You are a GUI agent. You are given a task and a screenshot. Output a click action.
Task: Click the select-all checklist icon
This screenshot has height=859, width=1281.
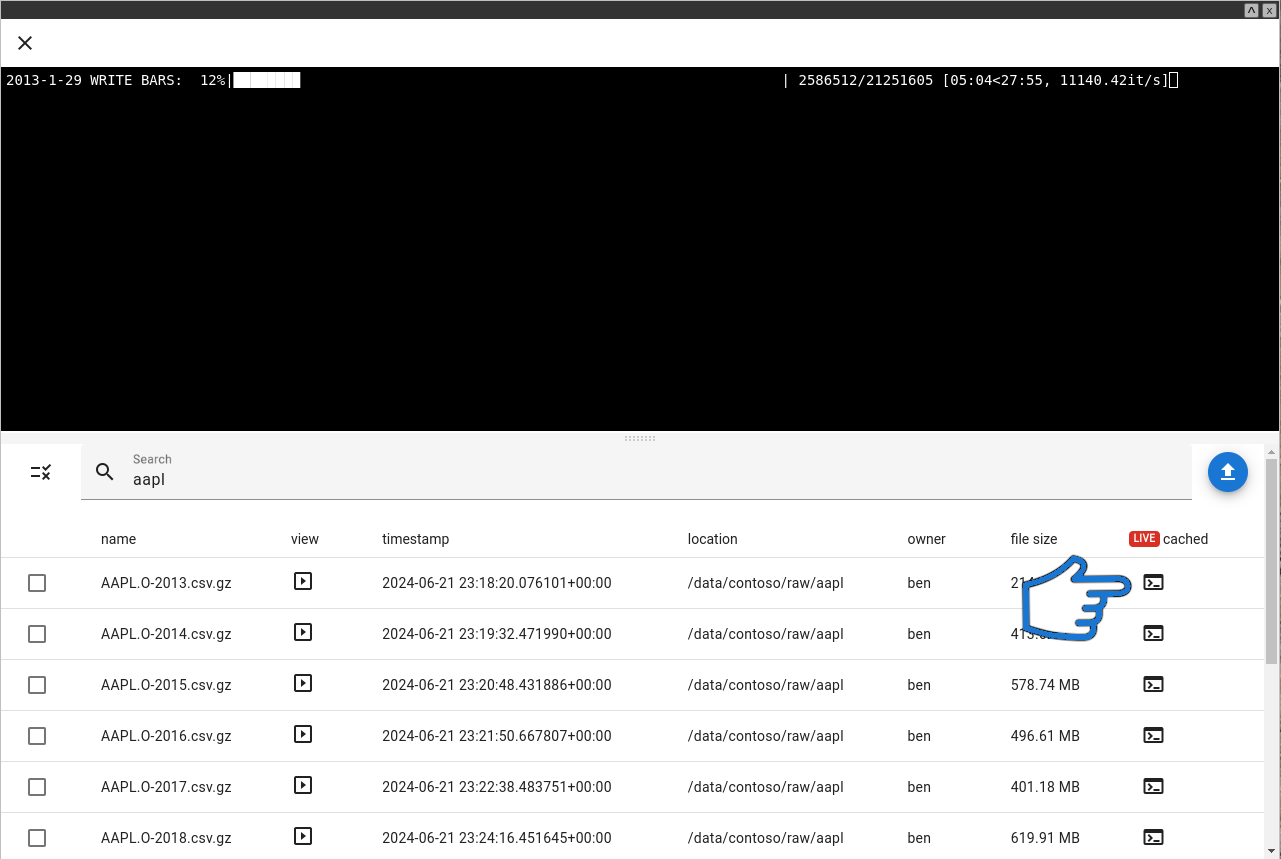coord(41,472)
